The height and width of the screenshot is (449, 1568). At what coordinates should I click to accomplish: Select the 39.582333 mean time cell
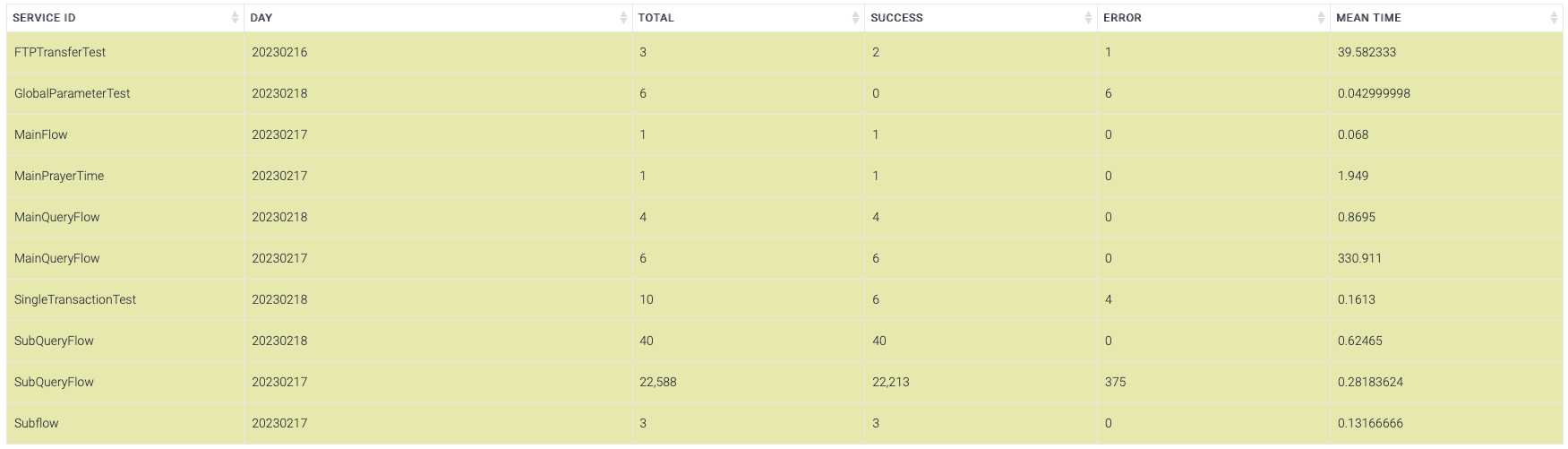[x=1367, y=52]
